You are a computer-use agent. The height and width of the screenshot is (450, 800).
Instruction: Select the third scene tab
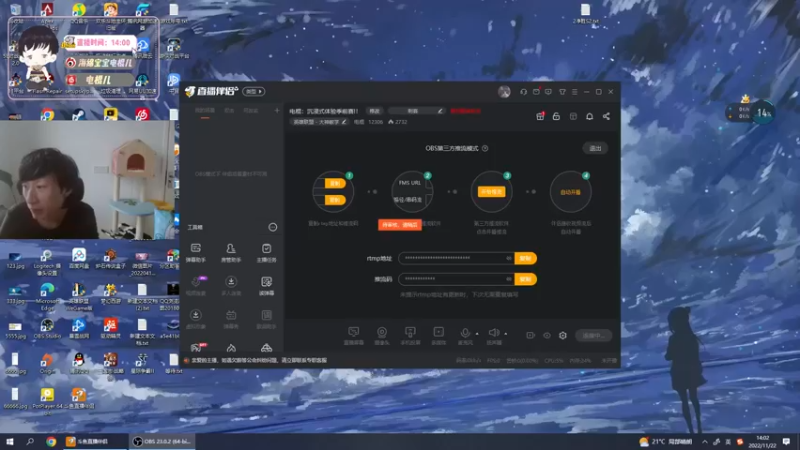pyautogui.click(x=251, y=111)
